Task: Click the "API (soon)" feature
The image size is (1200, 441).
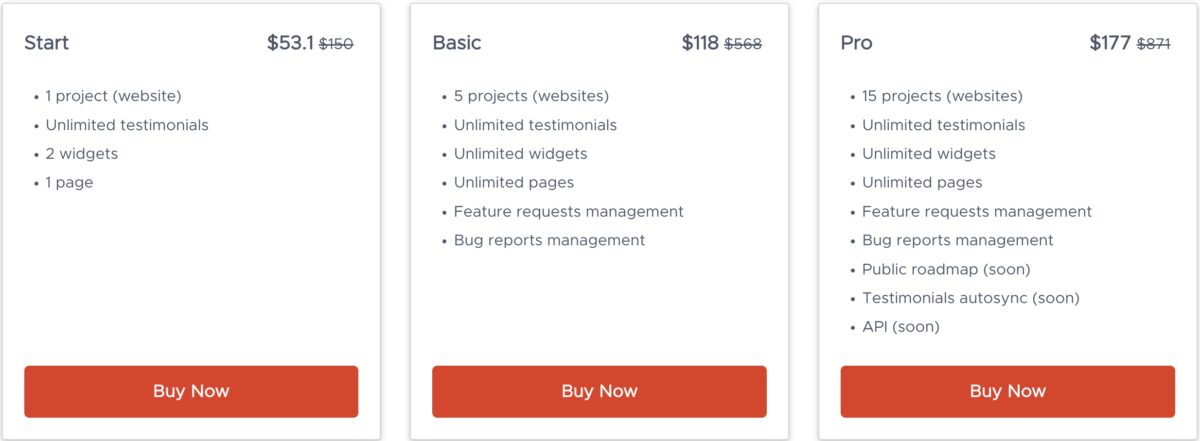Action: pos(900,327)
